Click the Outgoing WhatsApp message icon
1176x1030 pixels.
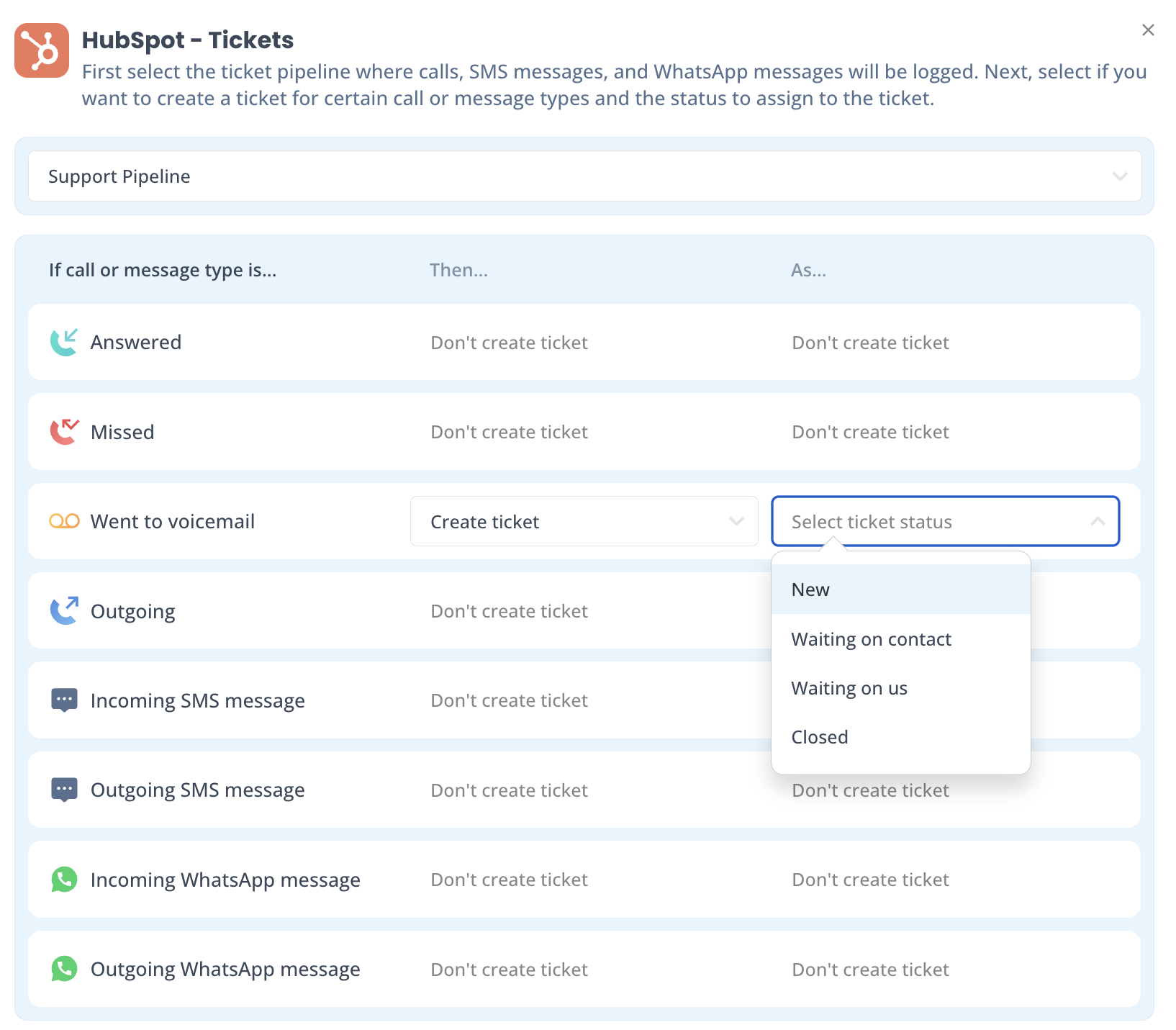coord(64,969)
